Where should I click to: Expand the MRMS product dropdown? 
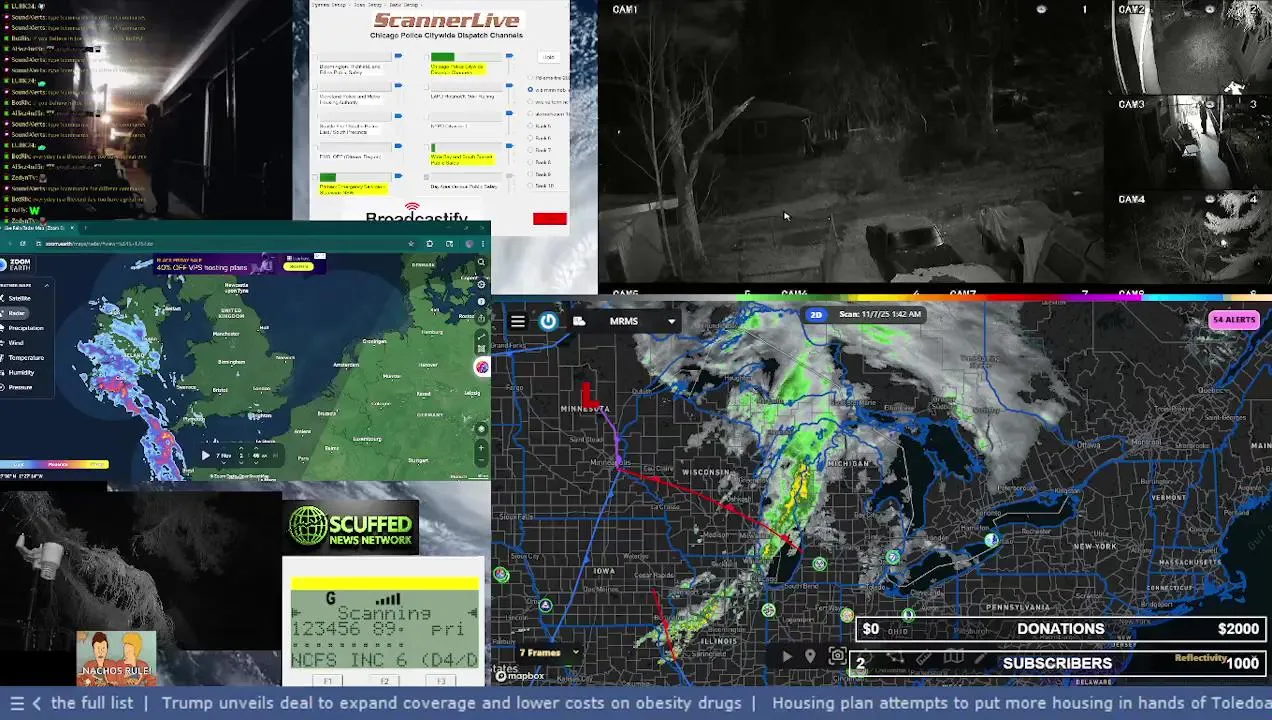point(671,321)
